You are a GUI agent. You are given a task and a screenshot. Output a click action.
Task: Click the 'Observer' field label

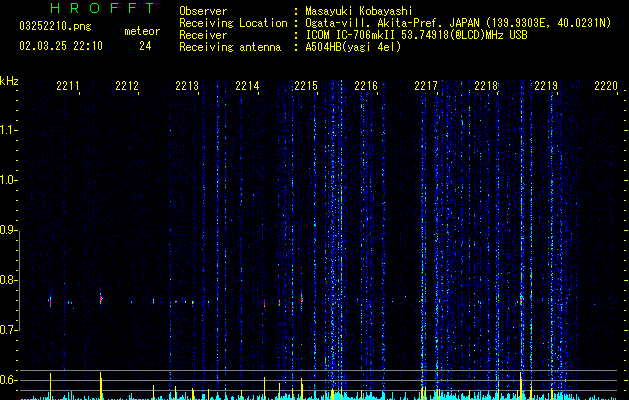(203, 11)
